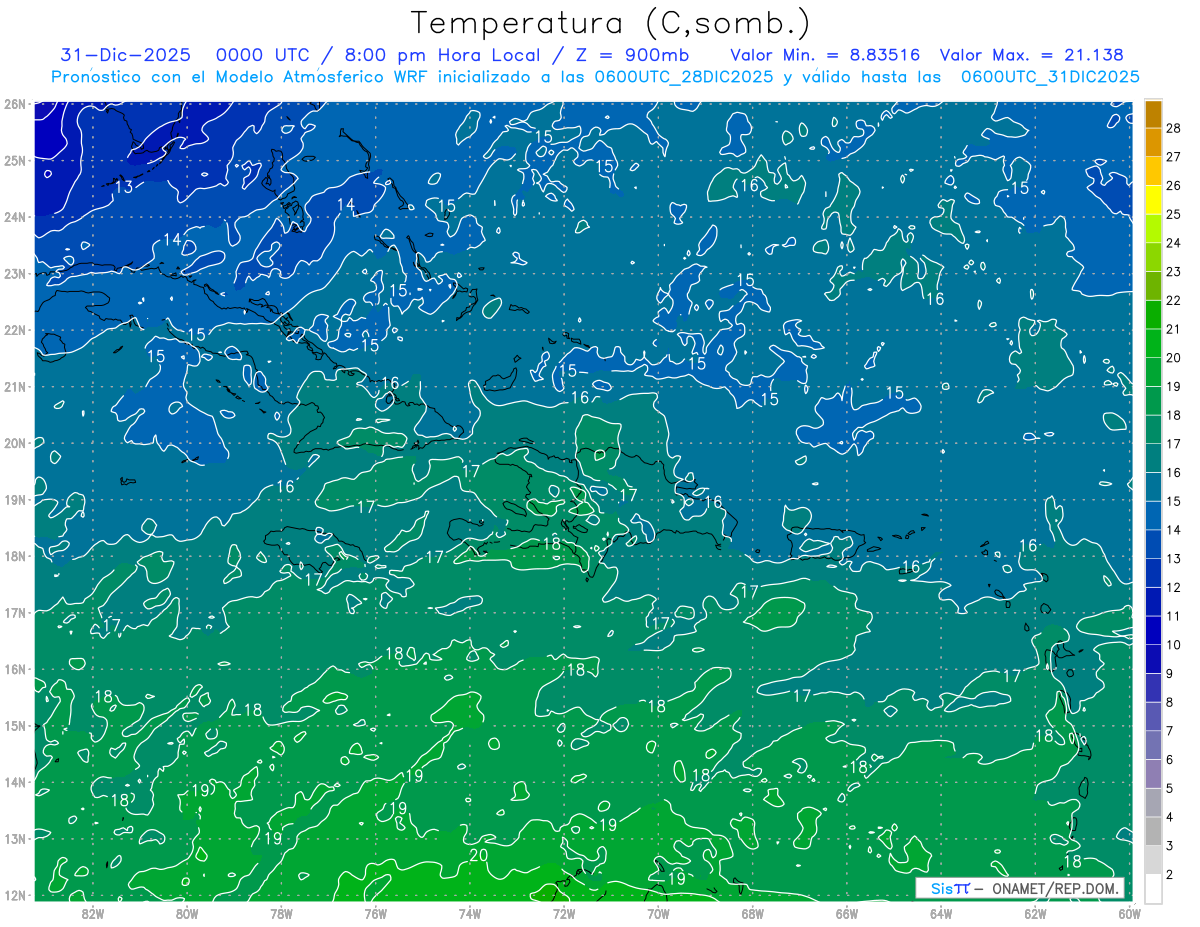
Task: Click the latitude label "17N"
Action: 15,613
